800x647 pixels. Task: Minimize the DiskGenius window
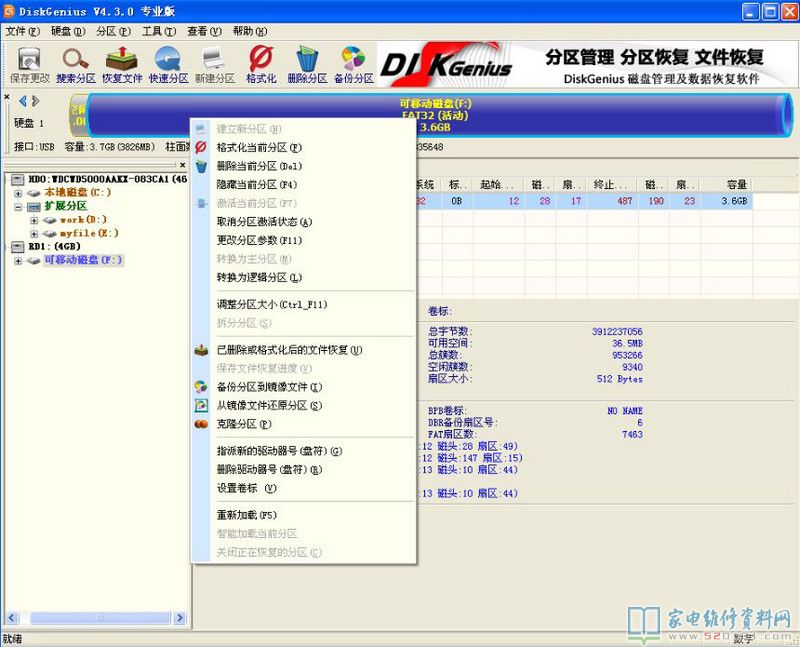coord(750,11)
